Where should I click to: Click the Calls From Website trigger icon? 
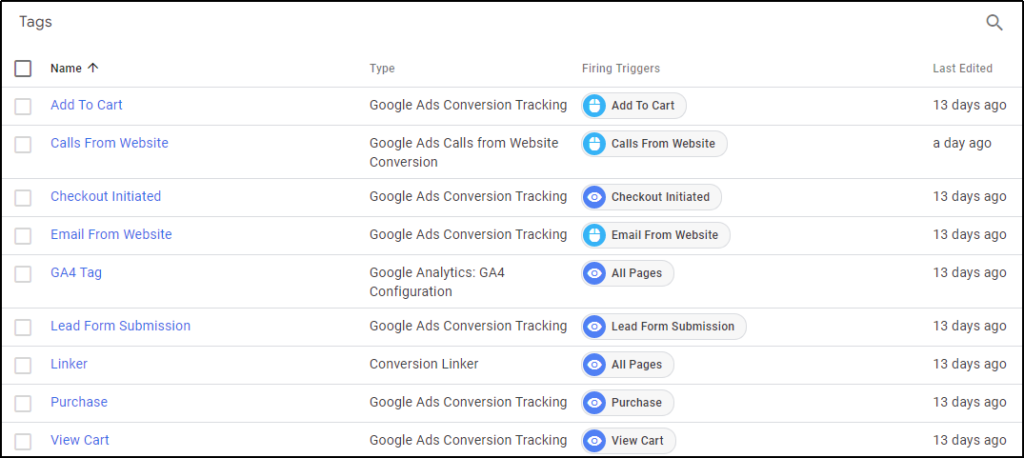pyautogui.click(x=594, y=144)
